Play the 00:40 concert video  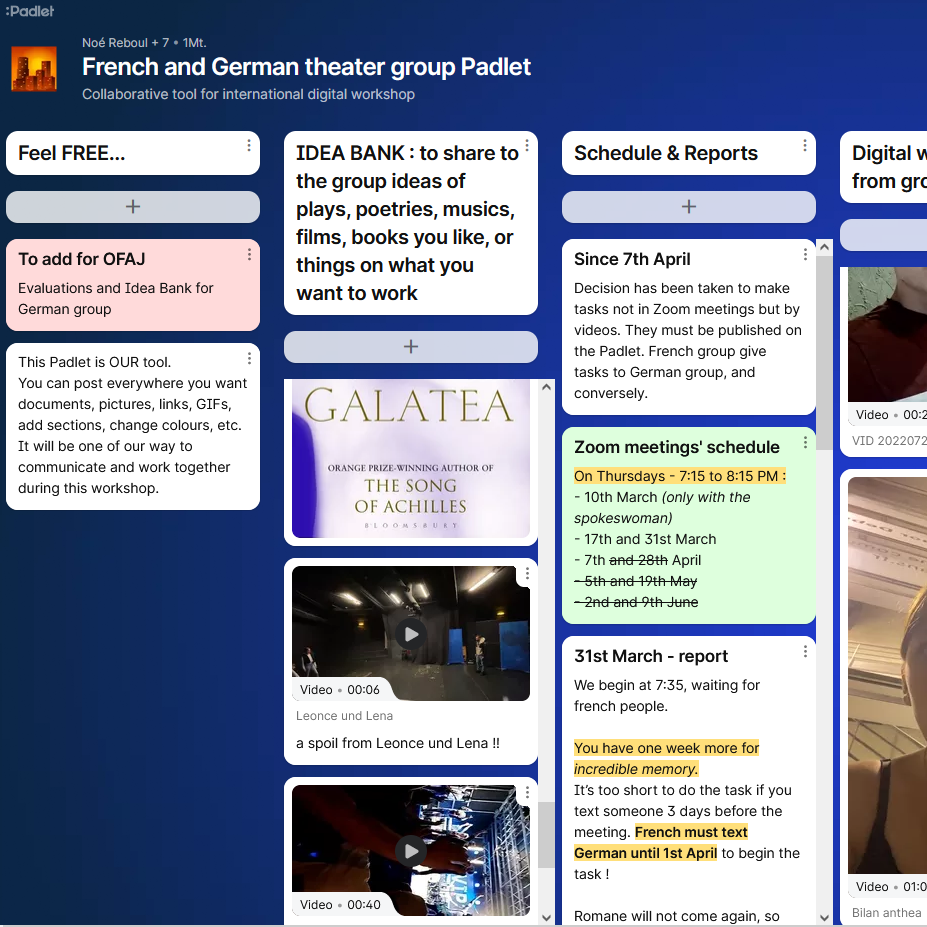click(x=410, y=850)
